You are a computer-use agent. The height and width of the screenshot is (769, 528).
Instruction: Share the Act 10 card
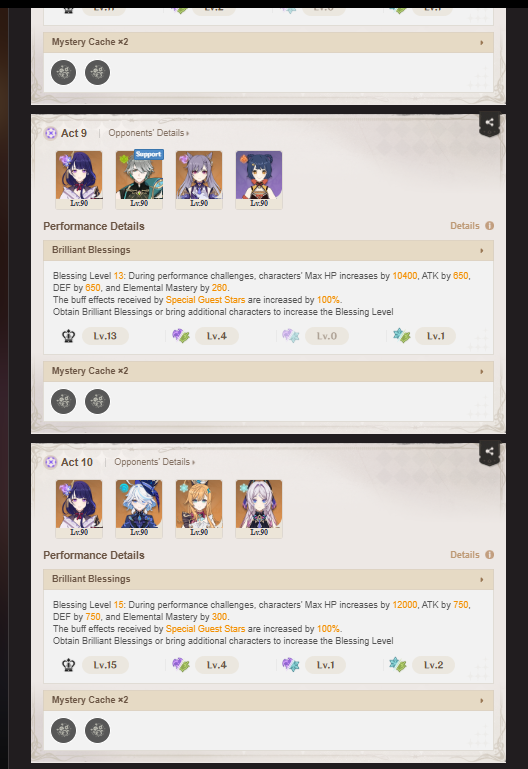click(x=489, y=452)
